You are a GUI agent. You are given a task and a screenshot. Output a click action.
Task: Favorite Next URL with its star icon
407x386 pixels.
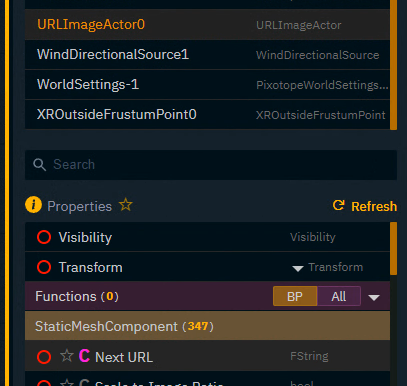click(x=67, y=356)
